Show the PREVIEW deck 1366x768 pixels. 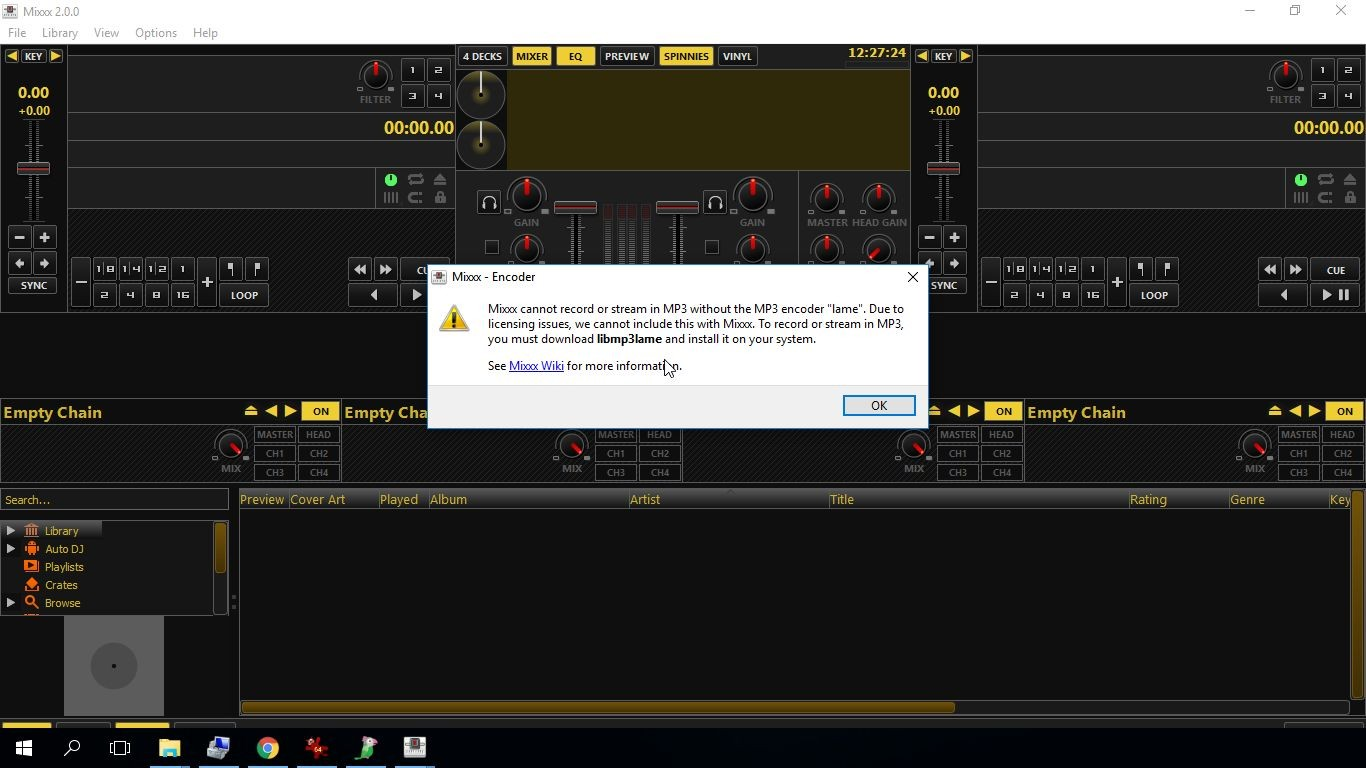coord(627,57)
